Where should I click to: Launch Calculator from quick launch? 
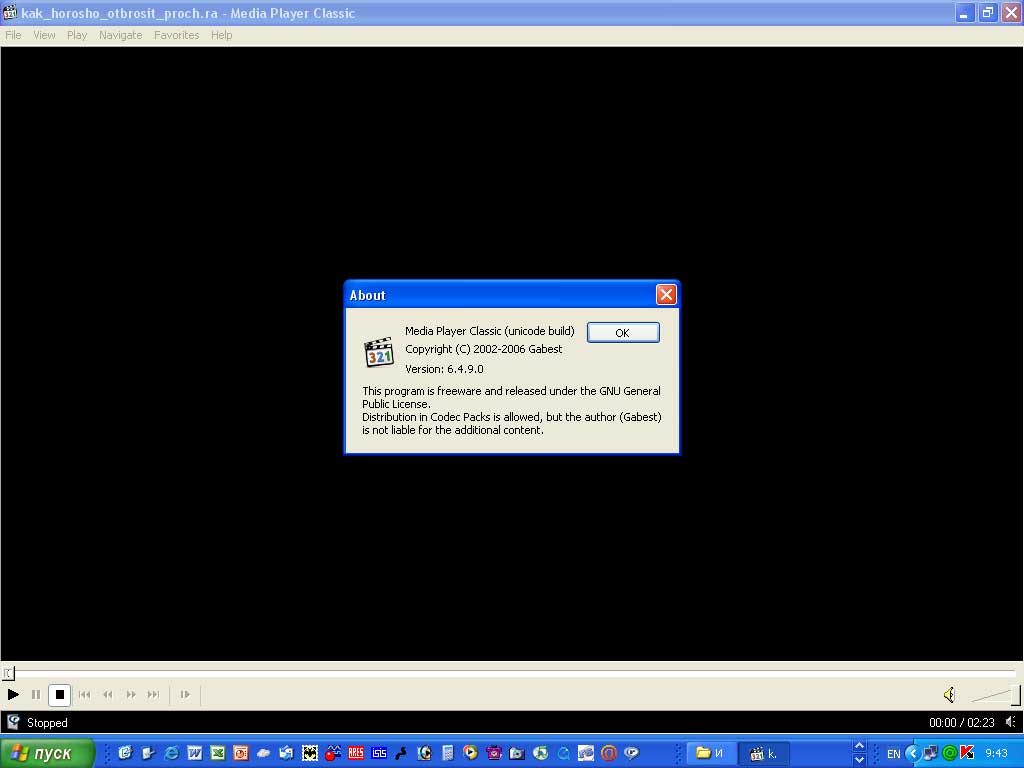click(x=447, y=753)
